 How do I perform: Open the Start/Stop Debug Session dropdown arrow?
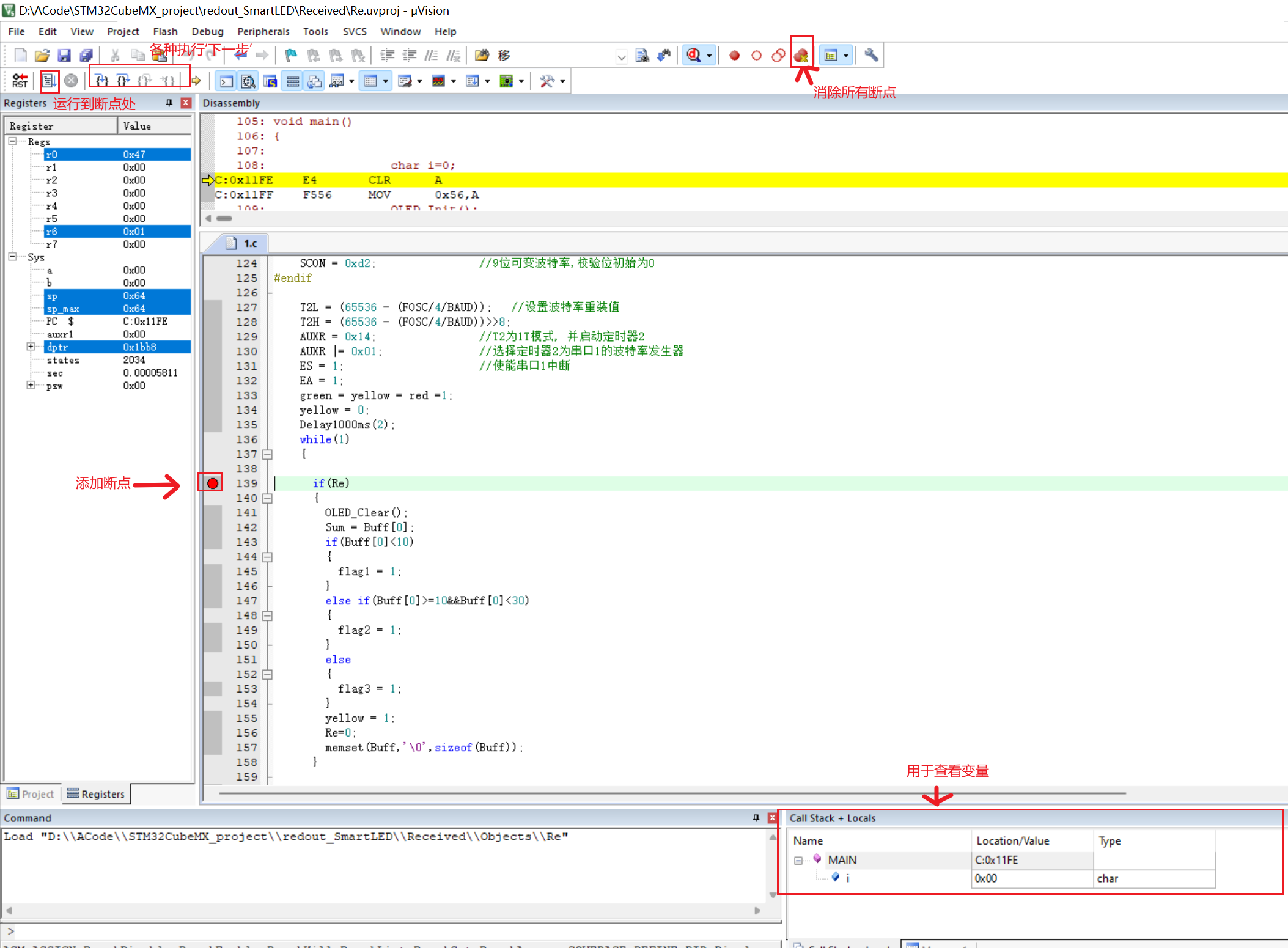pos(709,56)
